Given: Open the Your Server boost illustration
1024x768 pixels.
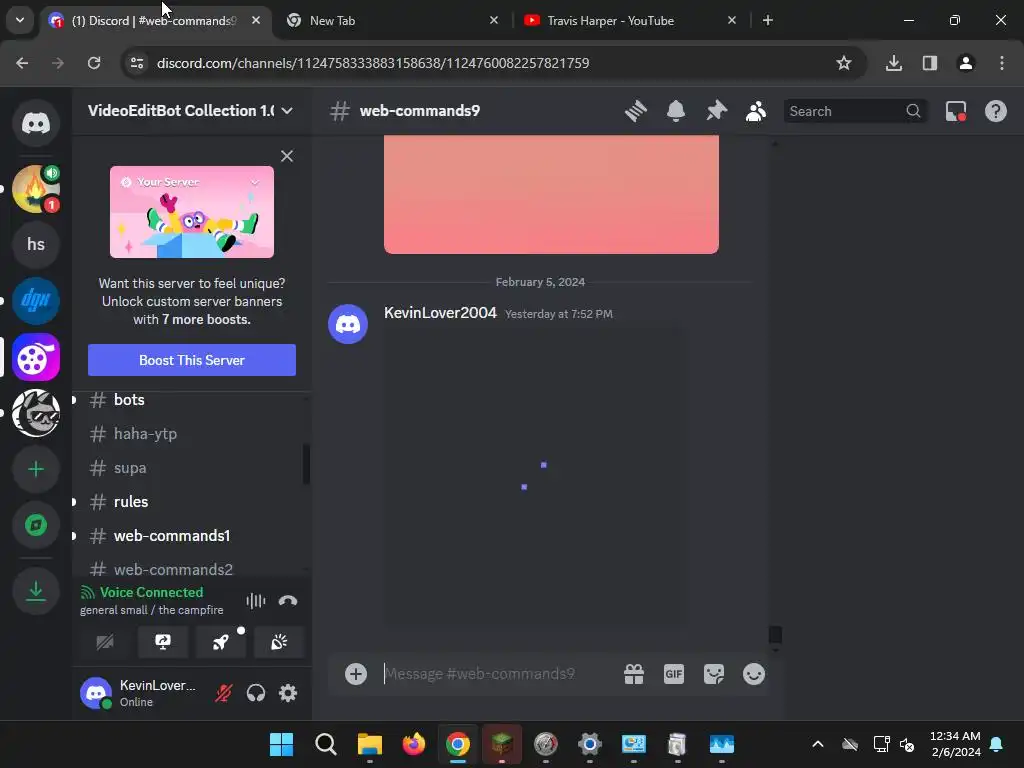Looking at the screenshot, I should coord(192,212).
